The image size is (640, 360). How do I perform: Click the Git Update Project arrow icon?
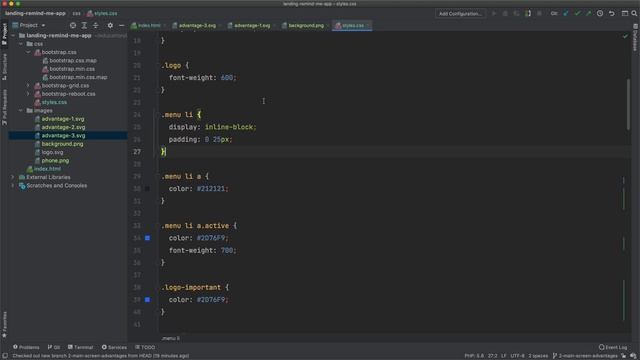[x=566, y=13]
